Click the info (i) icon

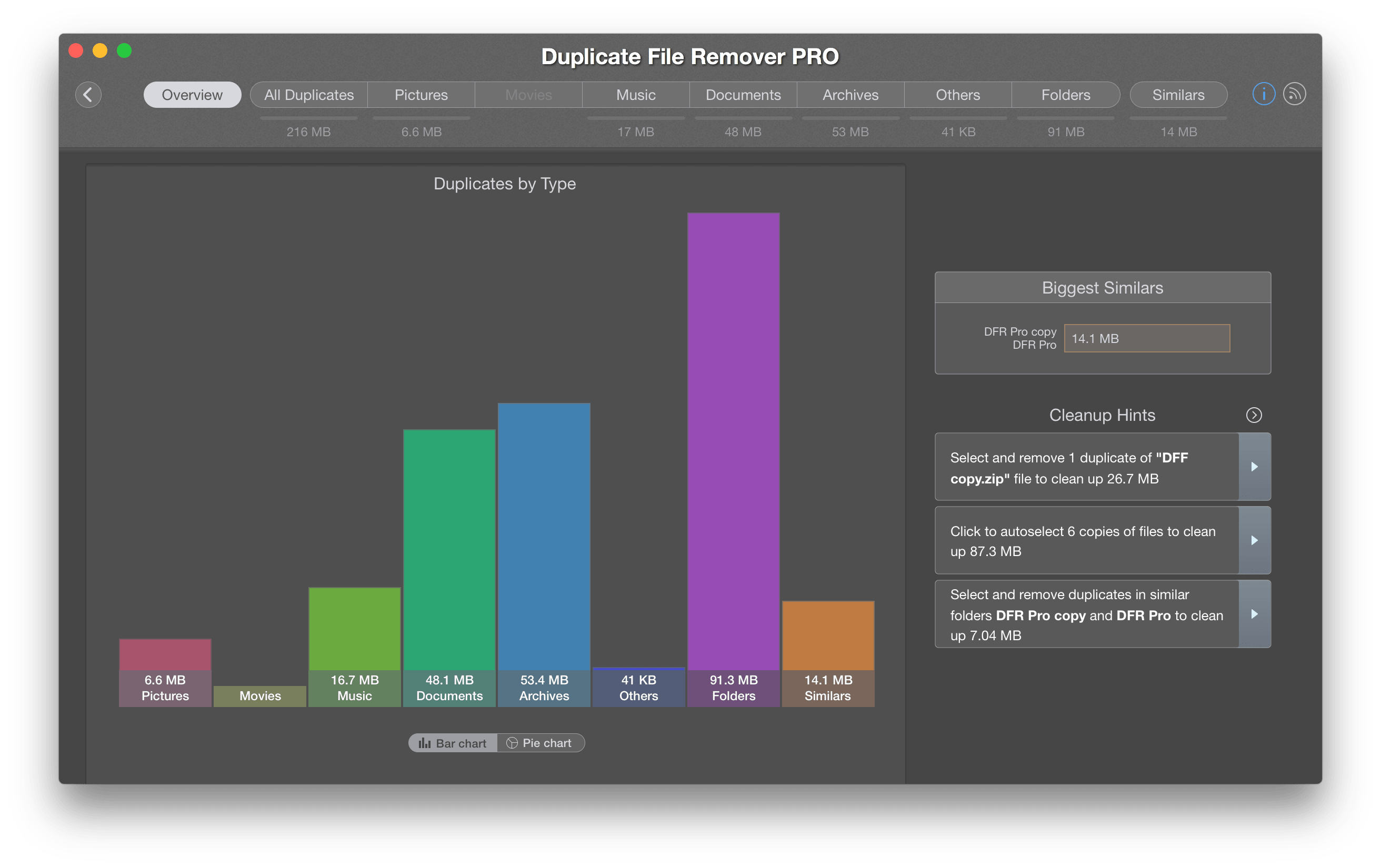pyautogui.click(x=1263, y=94)
